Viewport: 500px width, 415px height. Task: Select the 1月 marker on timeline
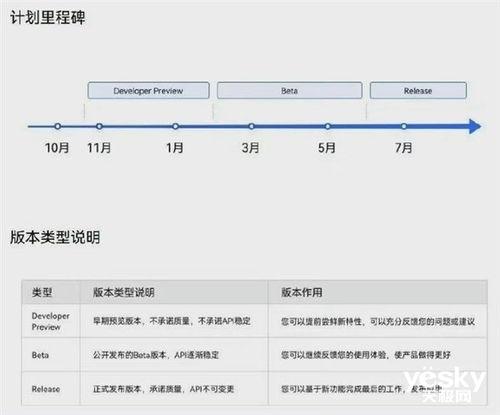click(175, 126)
